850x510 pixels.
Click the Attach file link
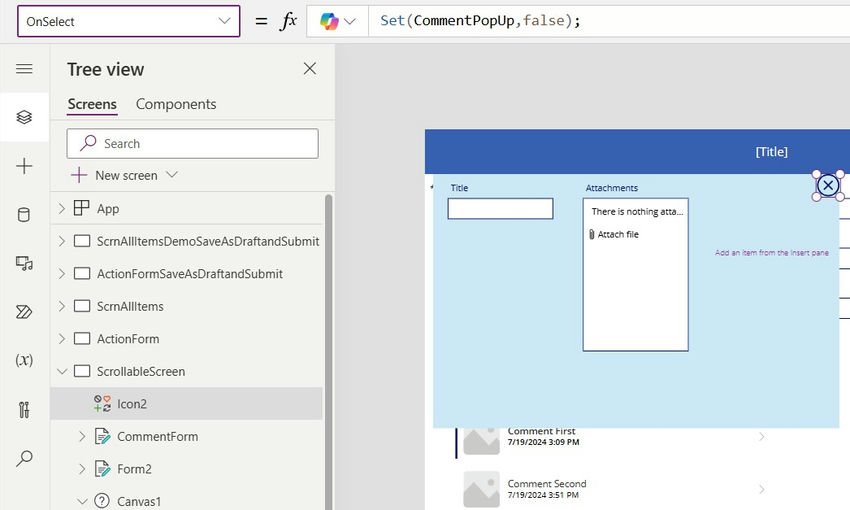coord(618,234)
